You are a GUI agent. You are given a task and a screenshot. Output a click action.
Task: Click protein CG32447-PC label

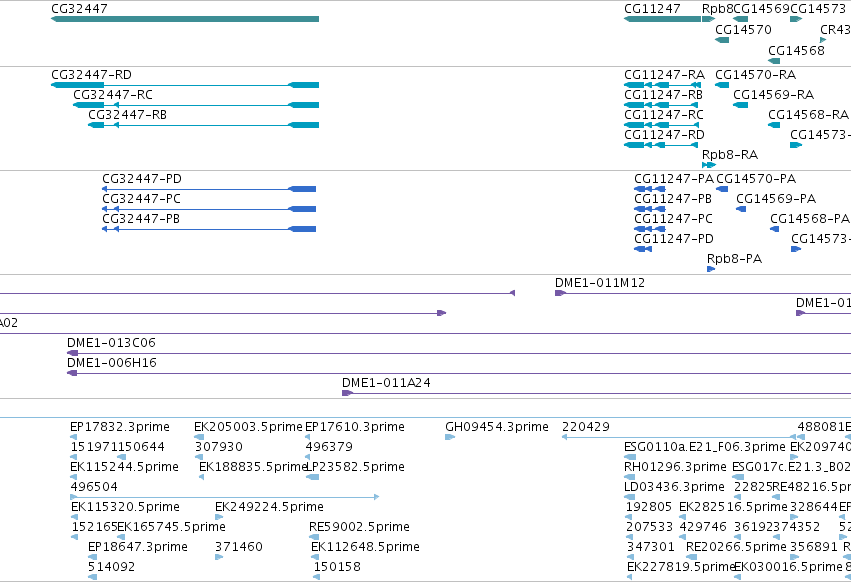coord(141,199)
